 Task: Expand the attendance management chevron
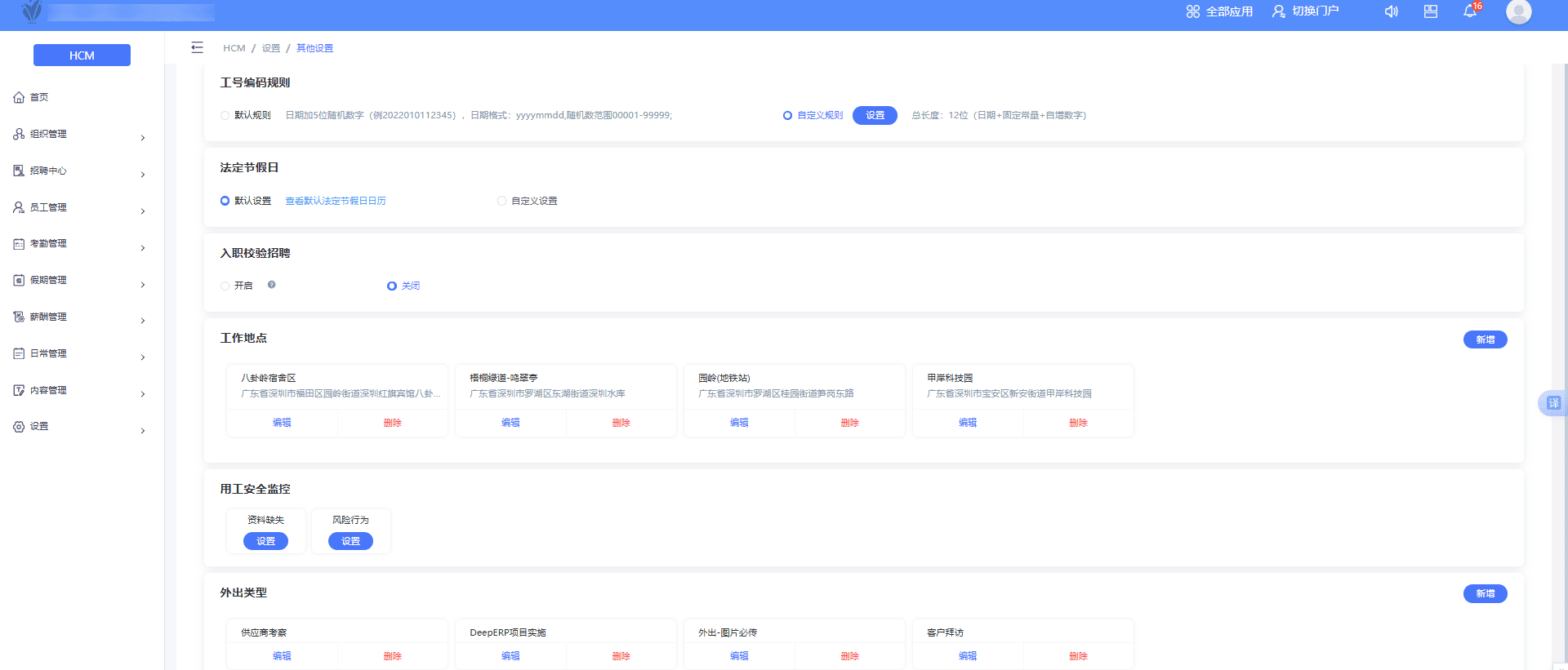[143, 247]
